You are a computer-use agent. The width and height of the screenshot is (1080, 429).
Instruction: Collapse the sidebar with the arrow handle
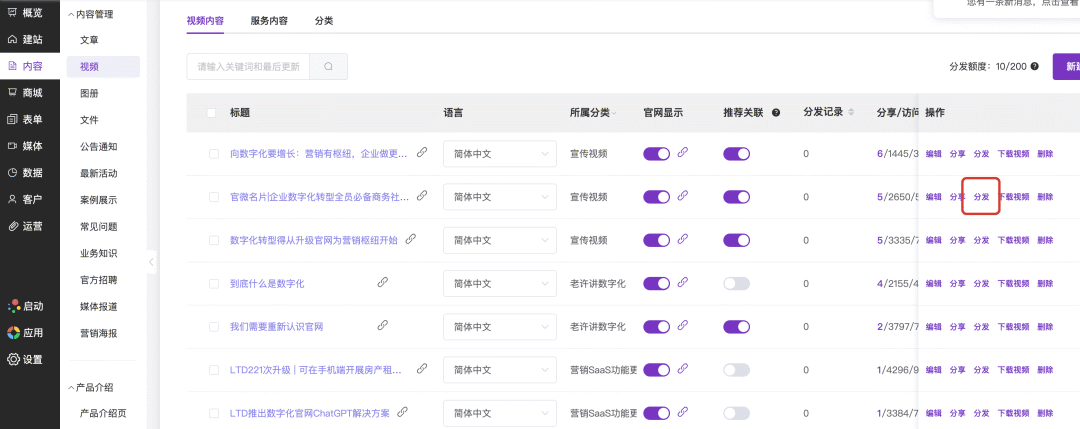[151, 262]
